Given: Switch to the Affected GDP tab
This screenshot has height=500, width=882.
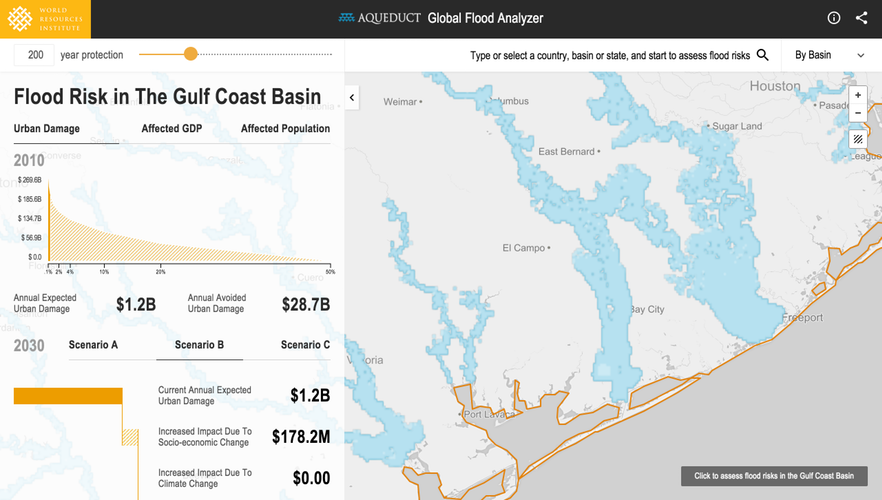Looking at the screenshot, I should coord(172,129).
